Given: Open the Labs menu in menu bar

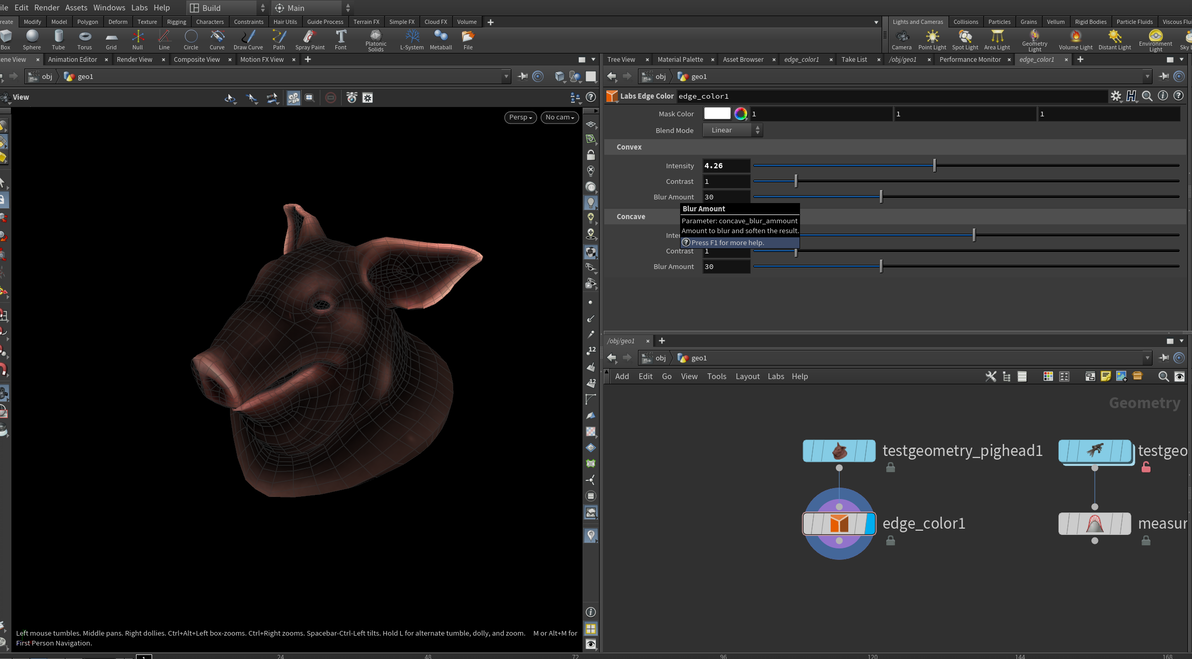Looking at the screenshot, I should (139, 7).
